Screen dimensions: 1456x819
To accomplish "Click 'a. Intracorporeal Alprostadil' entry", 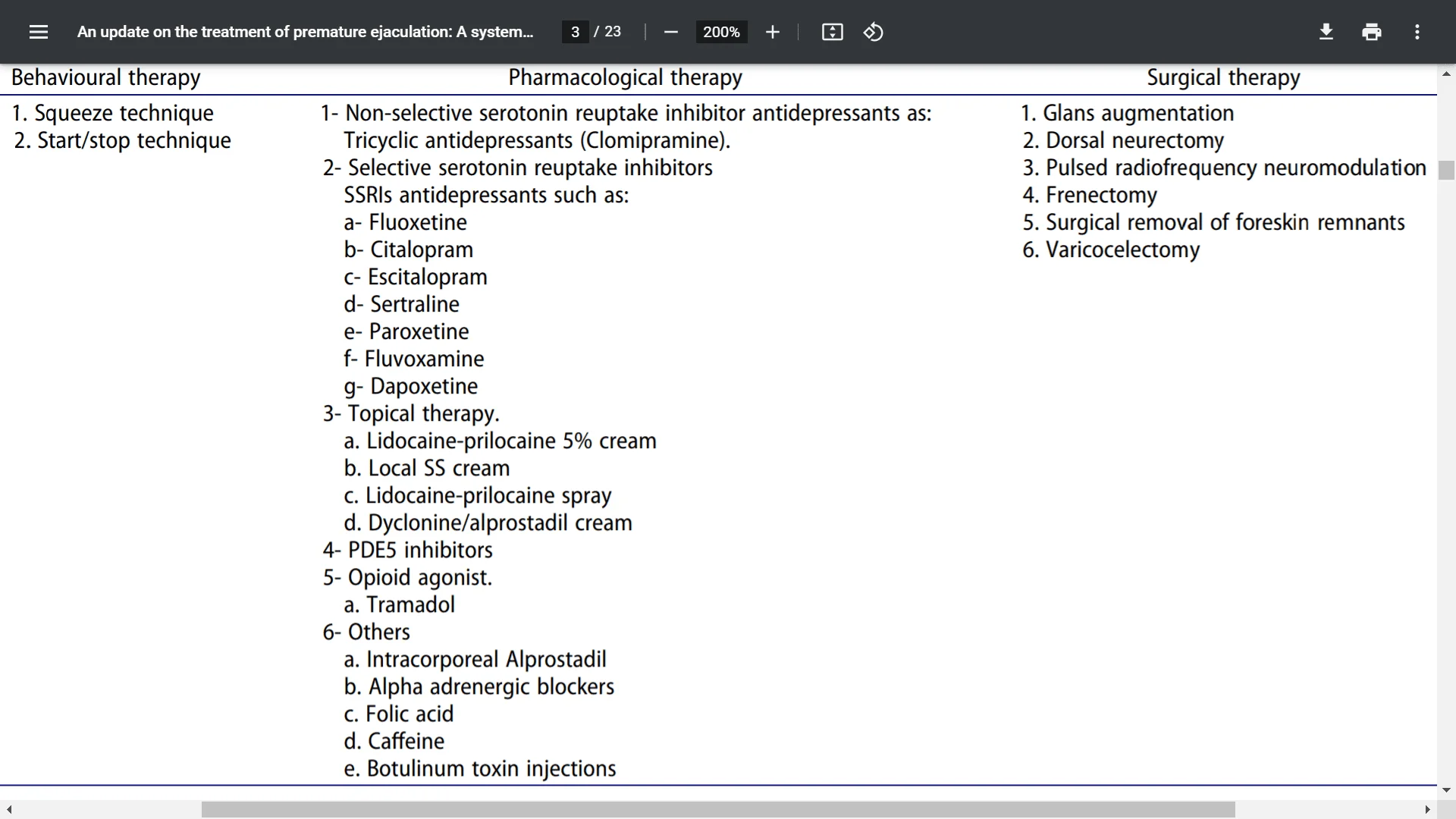I will [x=475, y=659].
